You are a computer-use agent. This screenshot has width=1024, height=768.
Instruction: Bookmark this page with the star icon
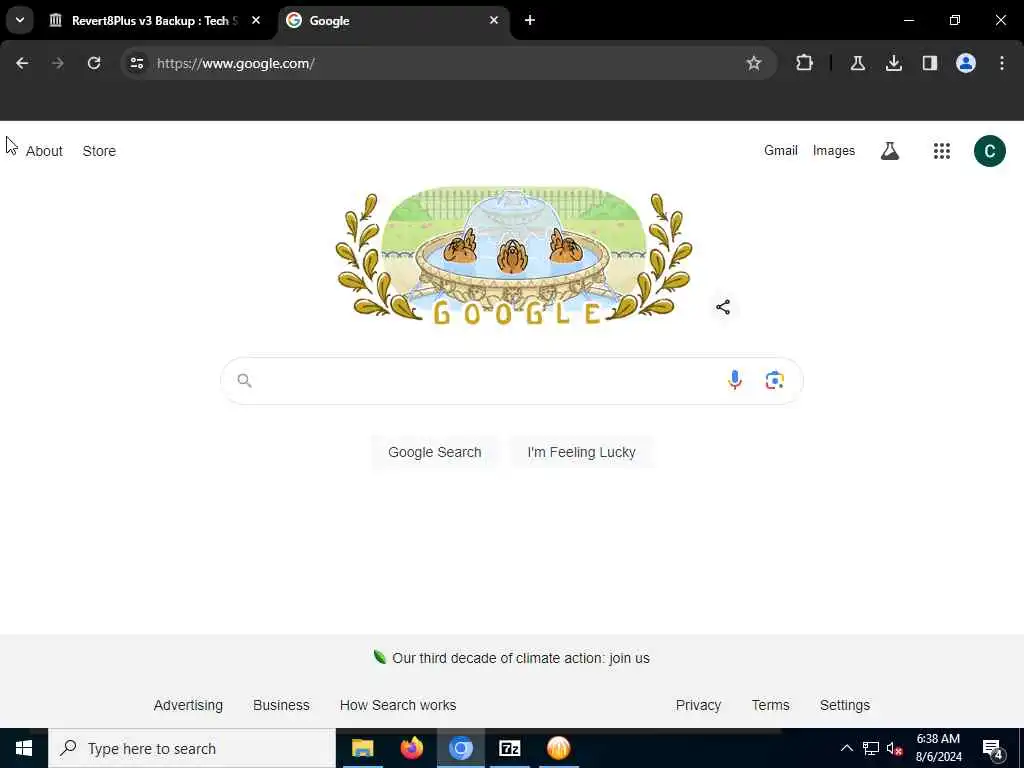pyautogui.click(x=754, y=63)
